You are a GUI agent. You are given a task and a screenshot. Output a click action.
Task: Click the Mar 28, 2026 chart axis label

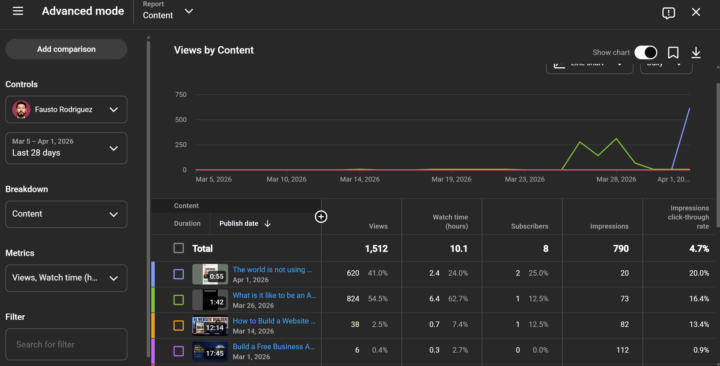coord(616,180)
